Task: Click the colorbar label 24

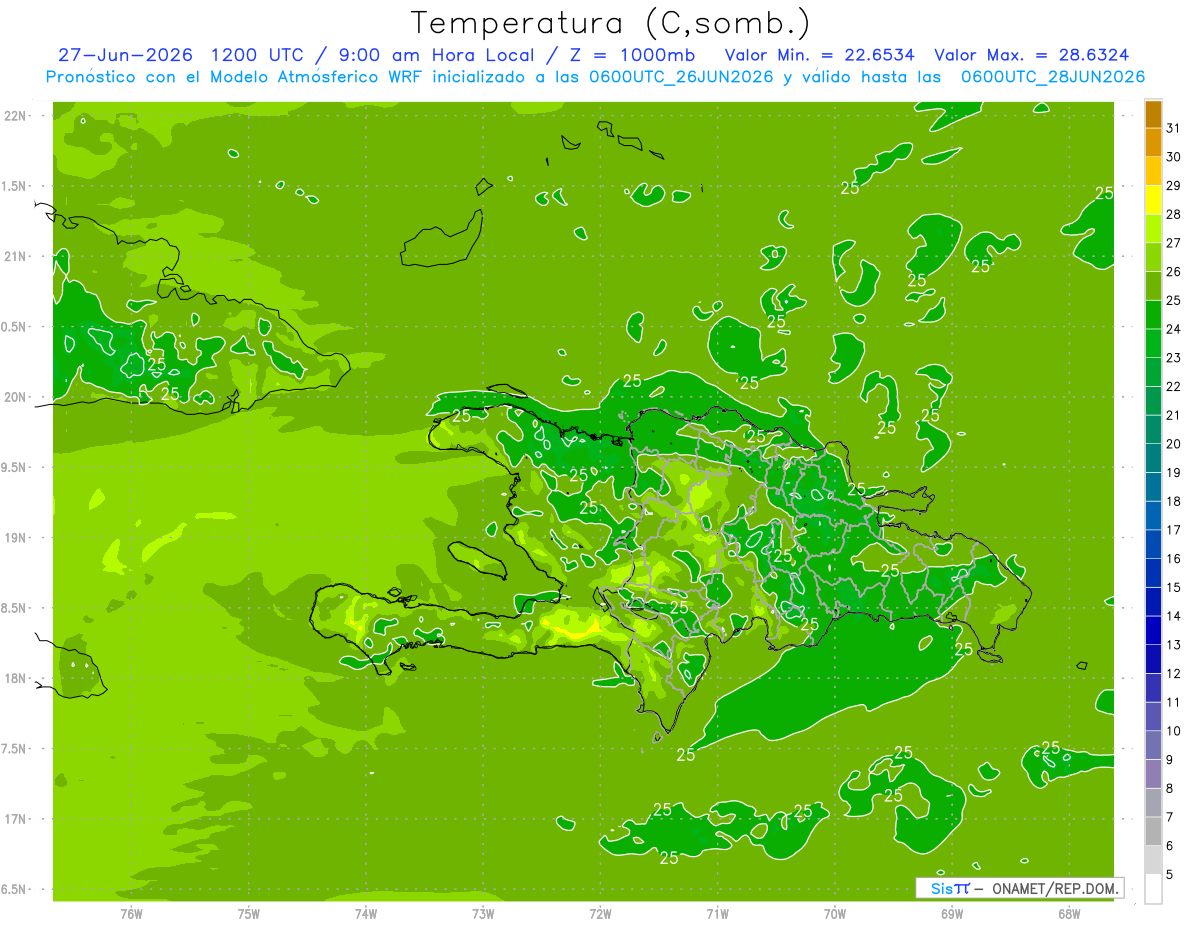Action: click(1173, 329)
